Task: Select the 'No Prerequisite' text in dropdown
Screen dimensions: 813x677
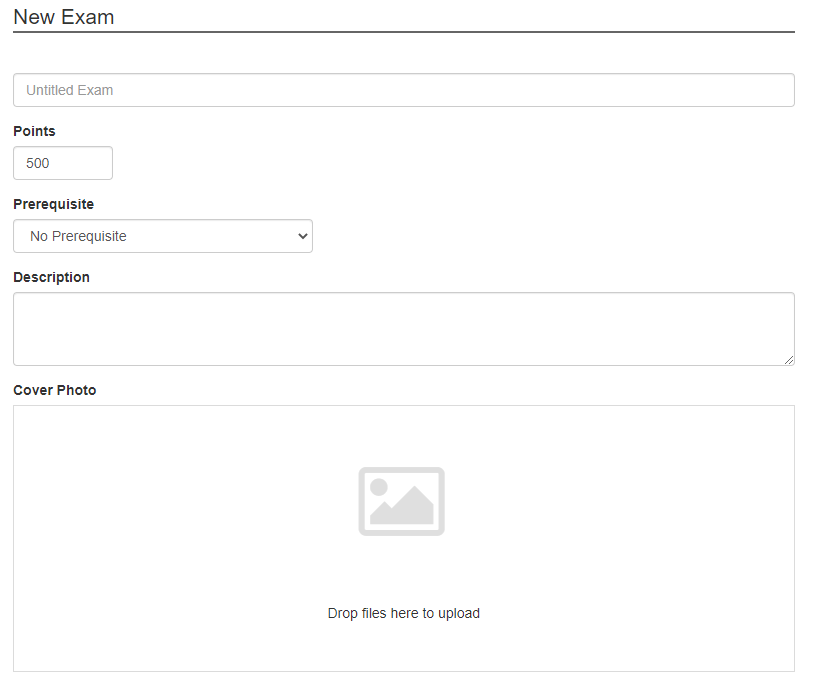Action: tap(78, 236)
